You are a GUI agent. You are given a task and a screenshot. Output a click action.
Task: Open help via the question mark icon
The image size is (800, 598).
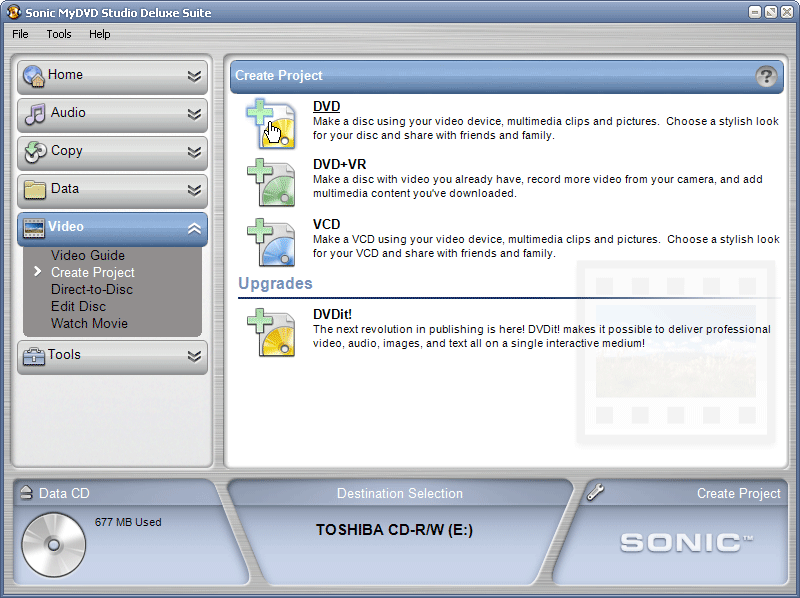766,77
